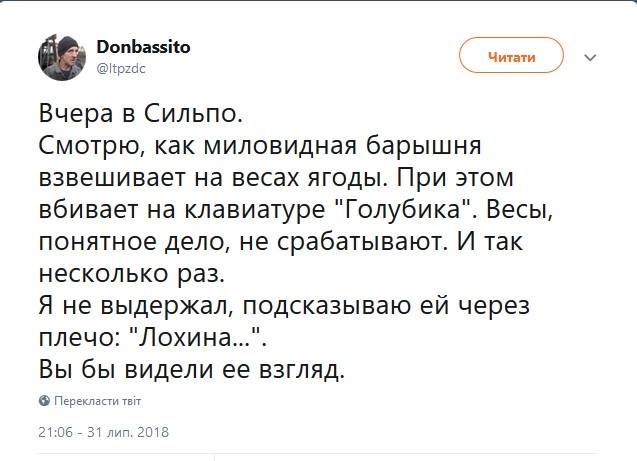Click the word 'миловидная' in the tweet
The width and height of the screenshot is (637, 461).
[x=280, y=145]
